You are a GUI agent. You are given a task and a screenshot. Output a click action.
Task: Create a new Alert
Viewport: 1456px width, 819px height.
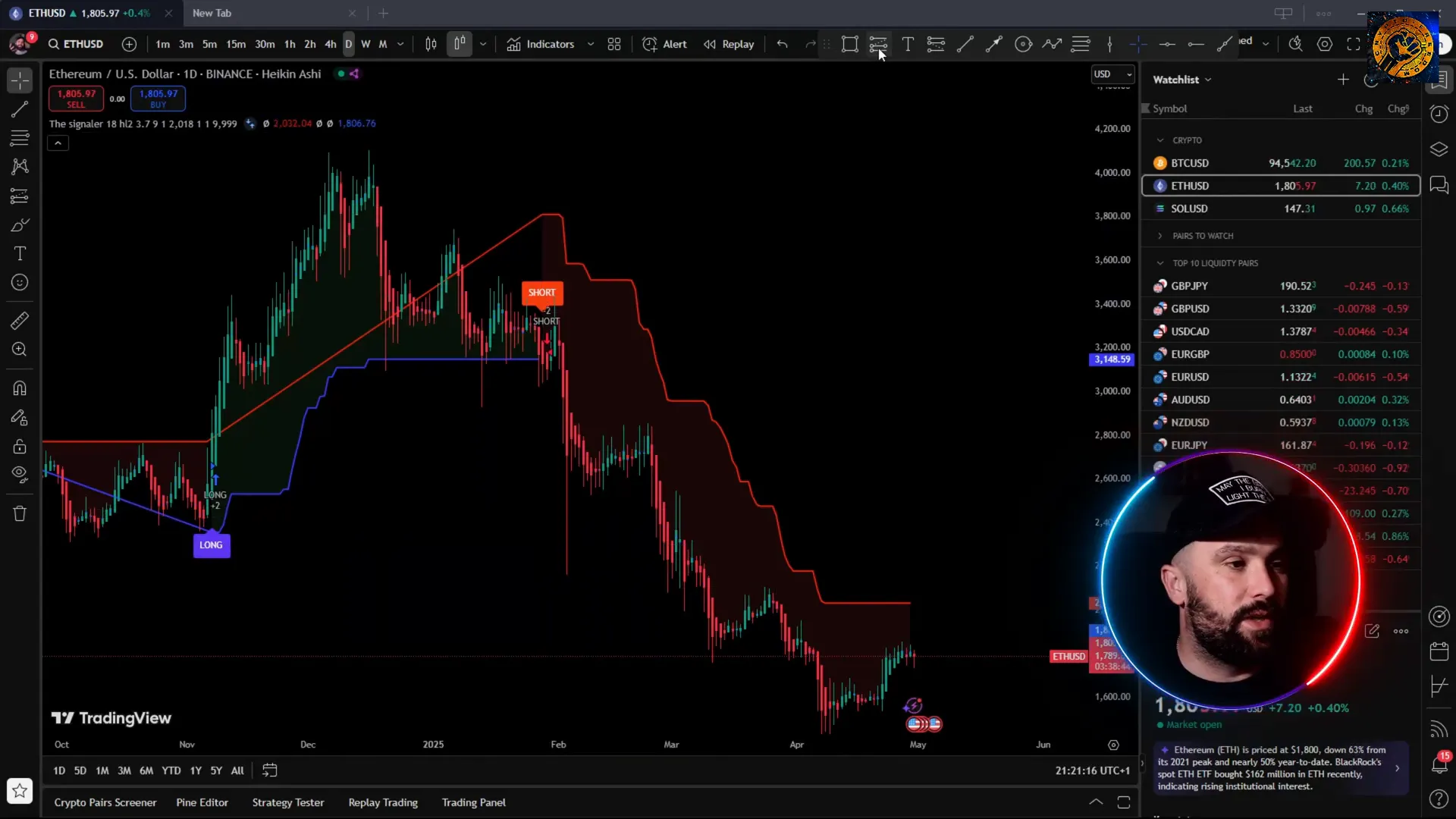[664, 44]
